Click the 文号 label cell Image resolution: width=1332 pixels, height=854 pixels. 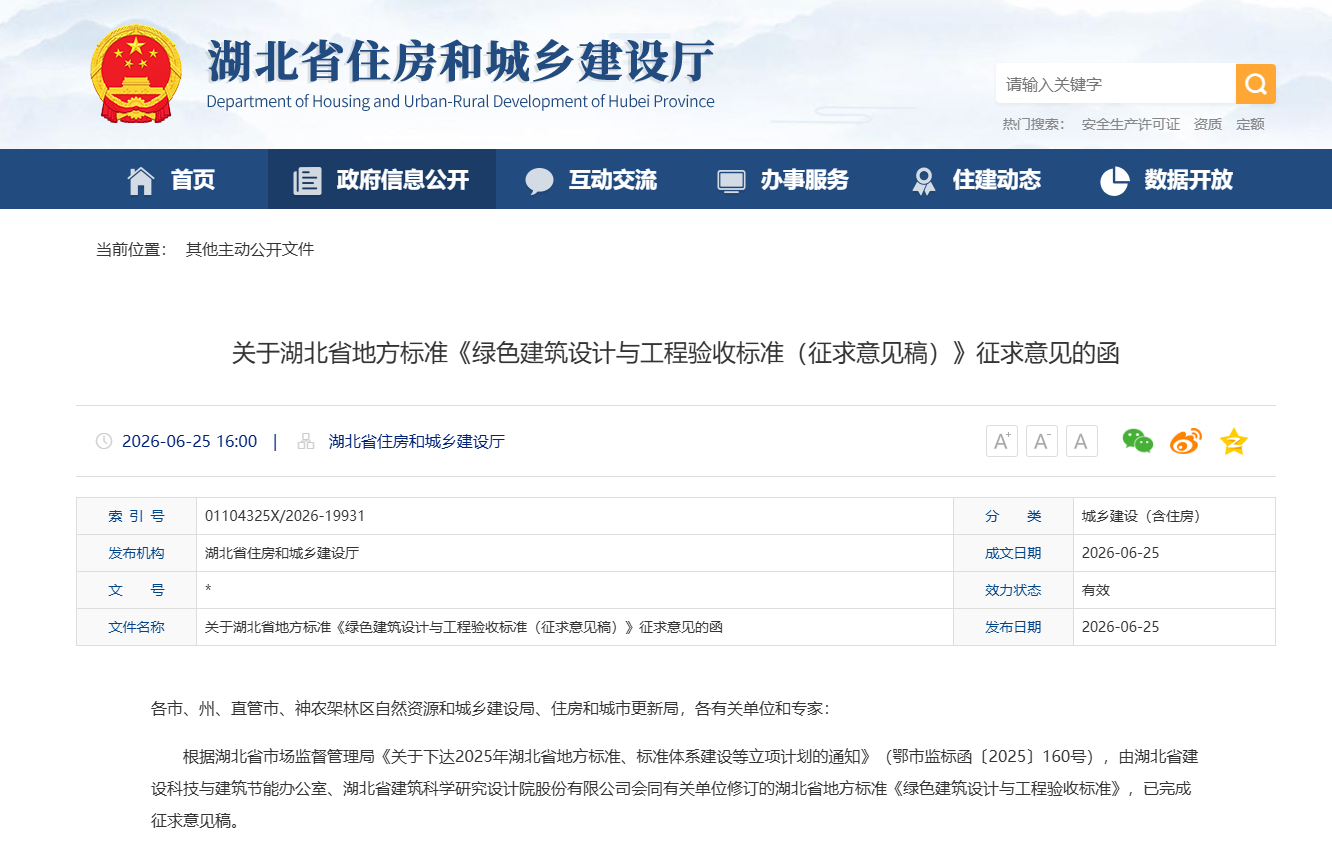point(137,590)
